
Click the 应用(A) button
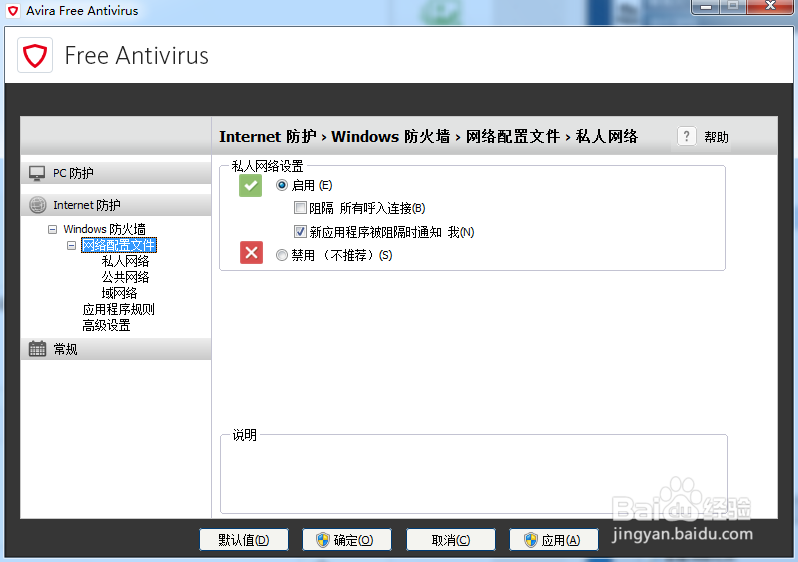pos(554,540)
